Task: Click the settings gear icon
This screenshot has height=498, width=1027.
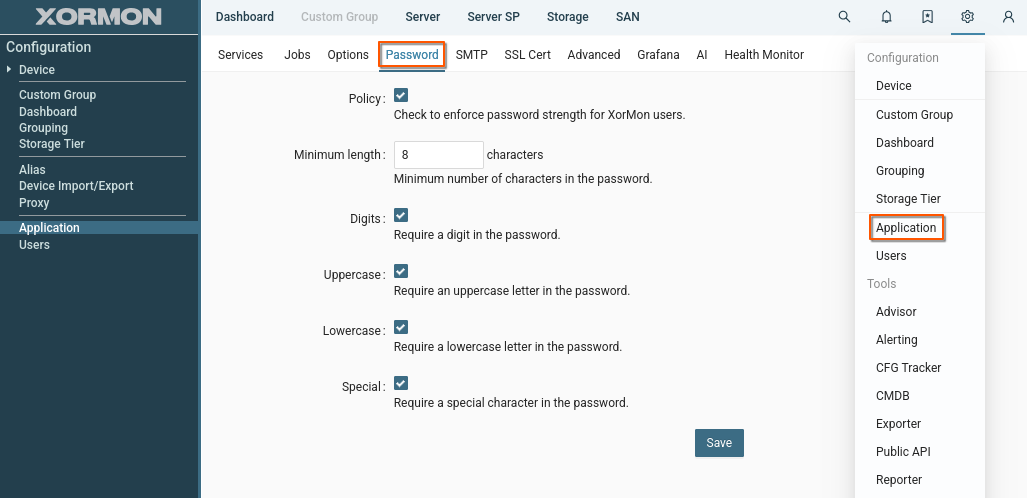Action: (967, 17)
